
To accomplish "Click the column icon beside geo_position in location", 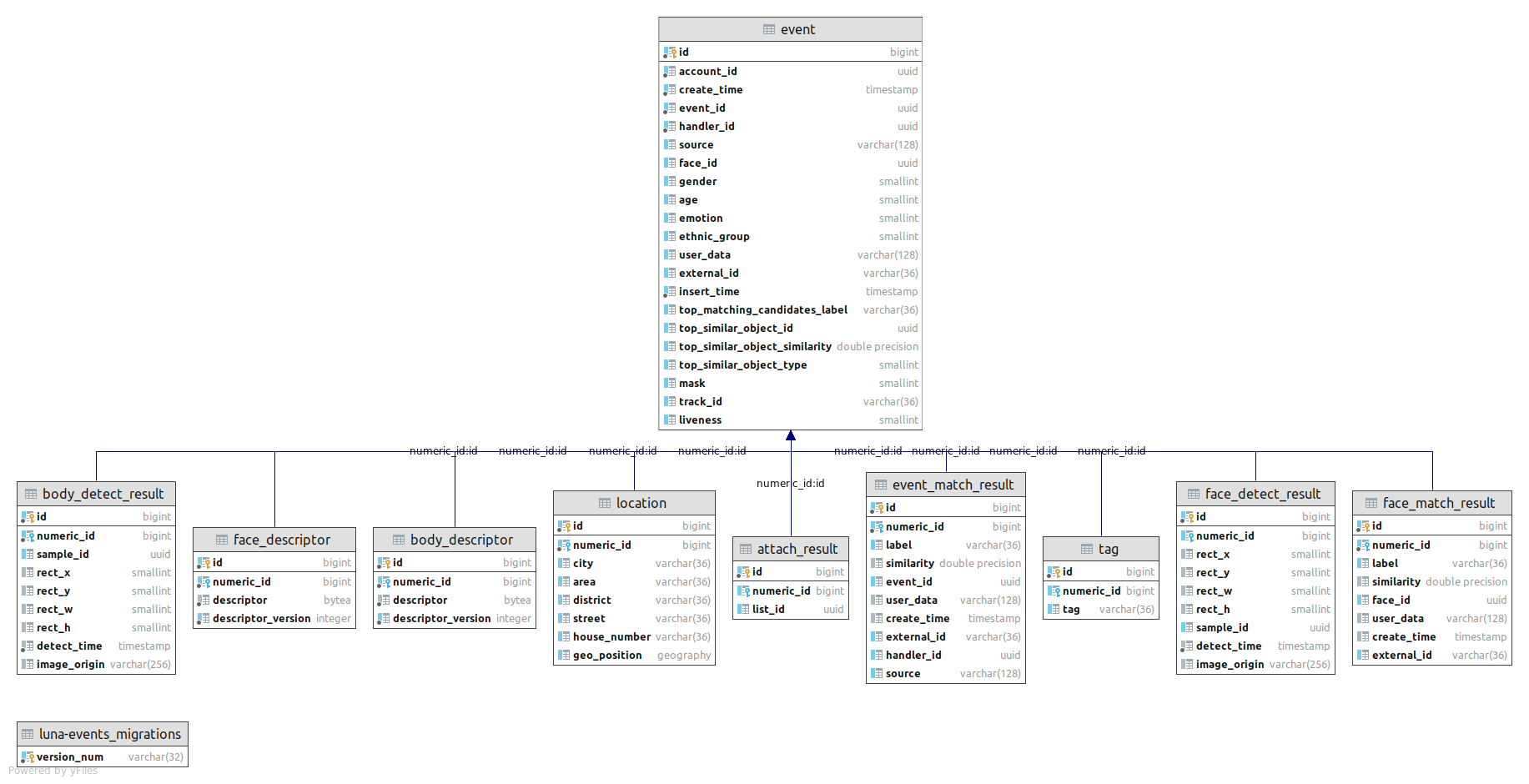I will point(564,655).
